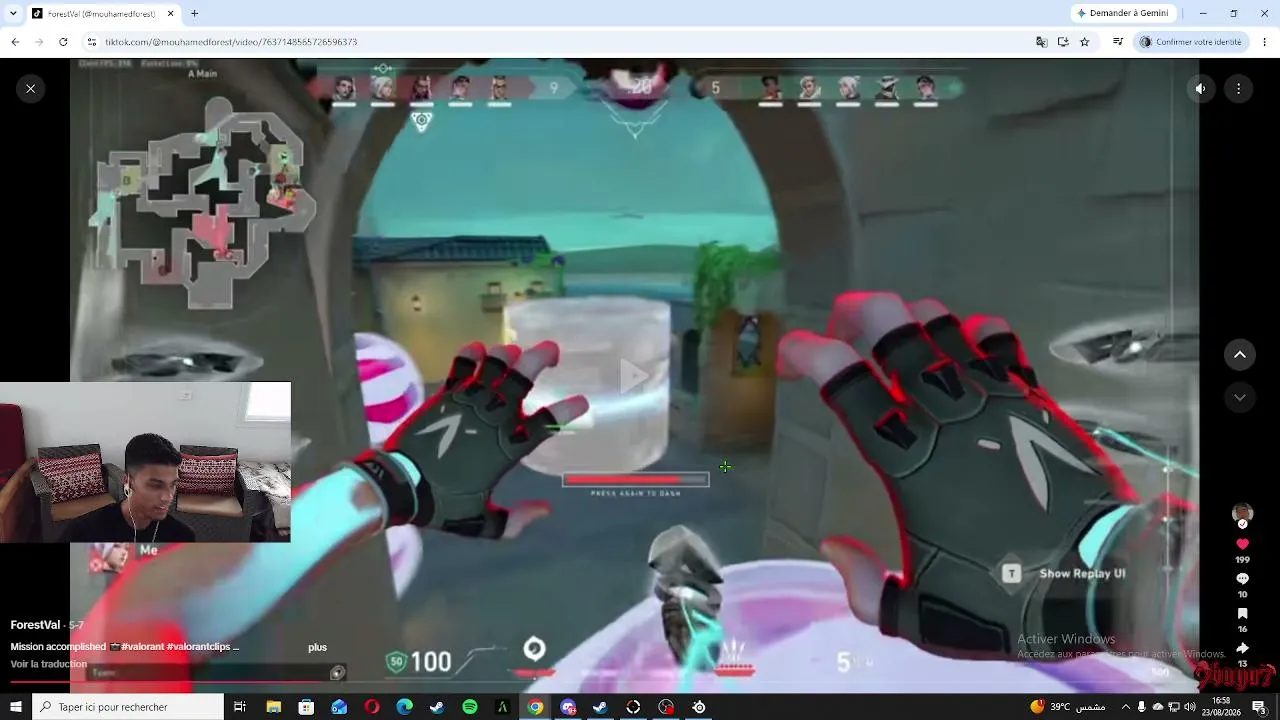The width and height of the screenshot is (1280, 720).
Task: Open the Chrome three-dot menu
Action: pyautogui.click(x=1265, y=42)
